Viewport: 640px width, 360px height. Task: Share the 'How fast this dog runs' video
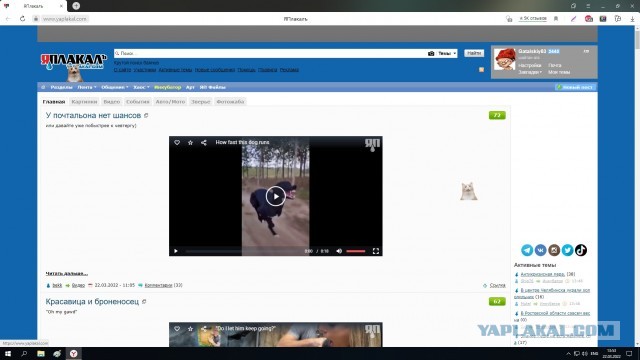[204, 142]
